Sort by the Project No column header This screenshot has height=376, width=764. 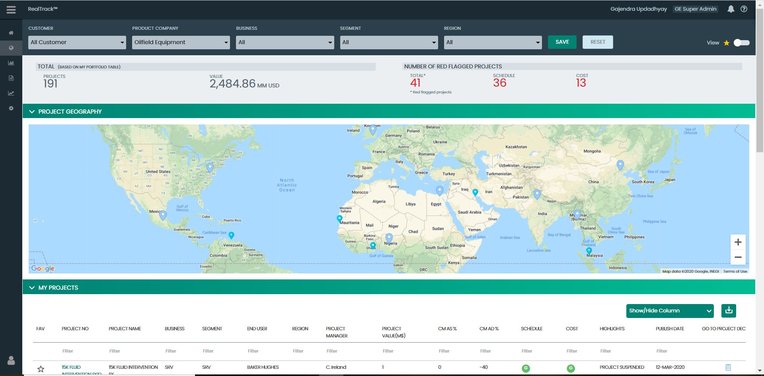tap(75, 329)
